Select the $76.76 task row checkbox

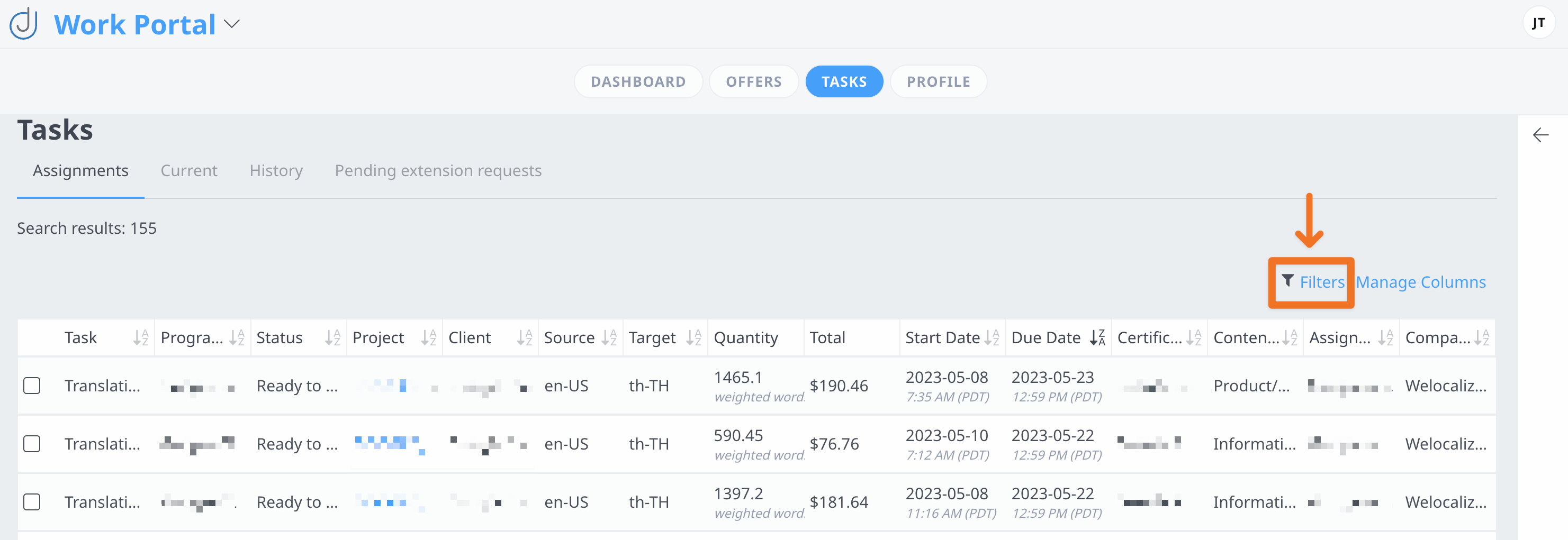(32, 444)
